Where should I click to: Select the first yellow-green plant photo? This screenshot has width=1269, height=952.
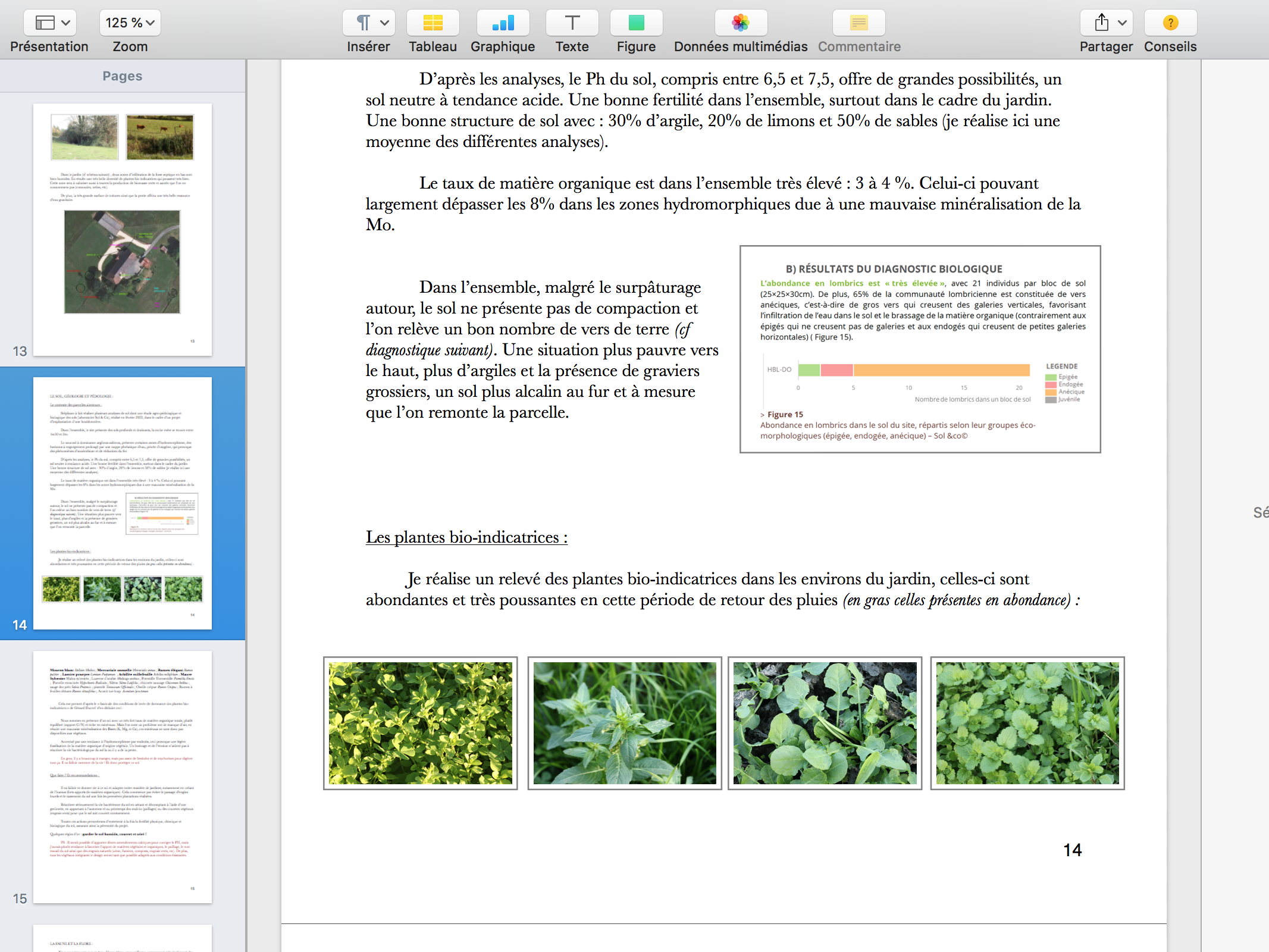click(x=420, y=723)
